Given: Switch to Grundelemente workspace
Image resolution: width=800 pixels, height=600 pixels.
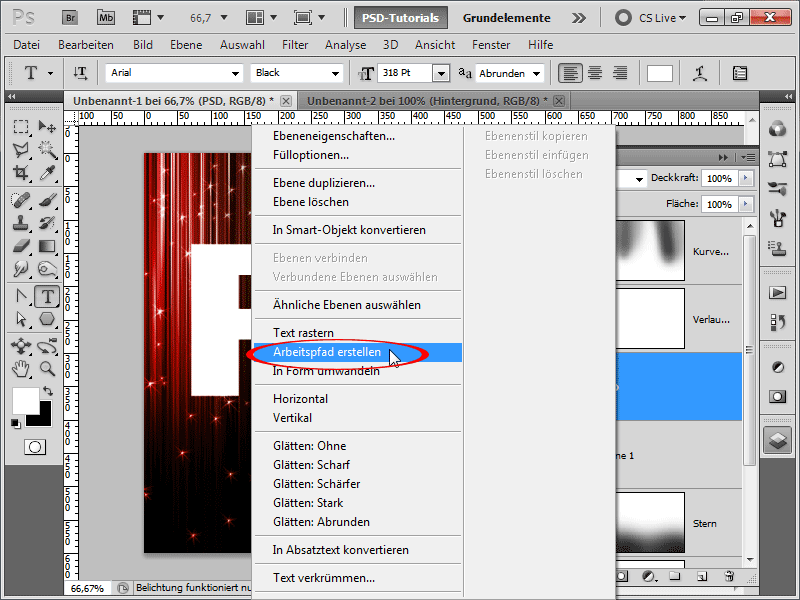Looking at the screenshot, I should tap(506, 18).
